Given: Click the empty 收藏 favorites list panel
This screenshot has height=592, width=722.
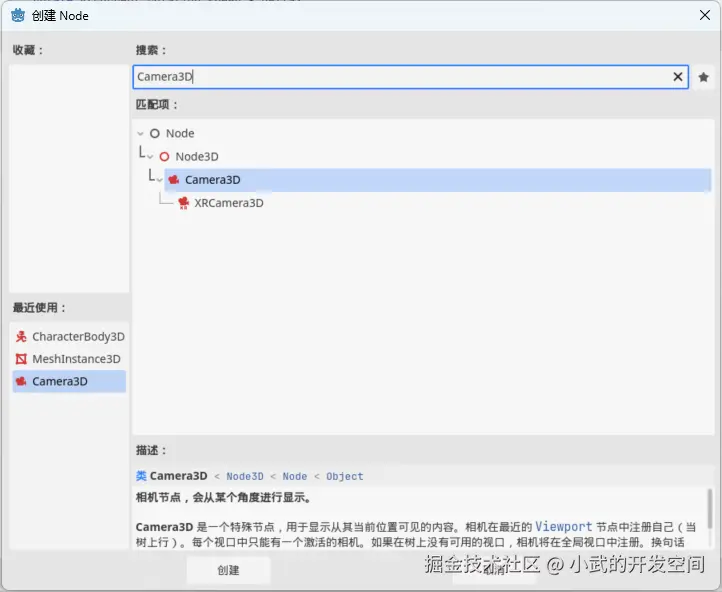Looking at the screenshot, I should [69, 178].
